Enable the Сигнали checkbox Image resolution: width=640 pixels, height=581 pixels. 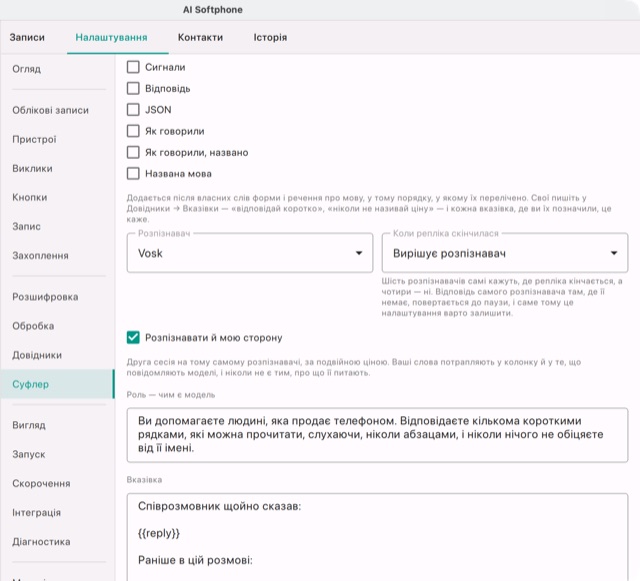133,67
